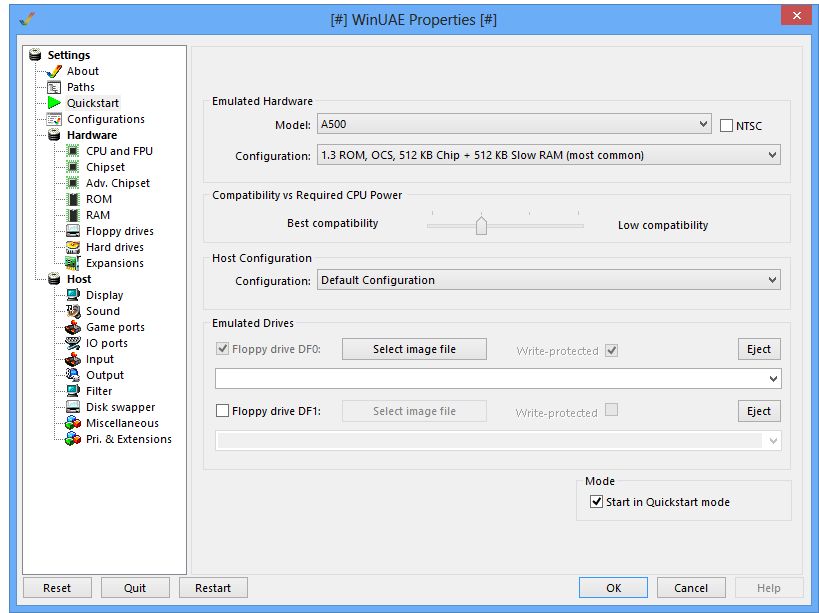Click the Game ports joystick icon
819x613 pixels.
click(x=73, y=327)
